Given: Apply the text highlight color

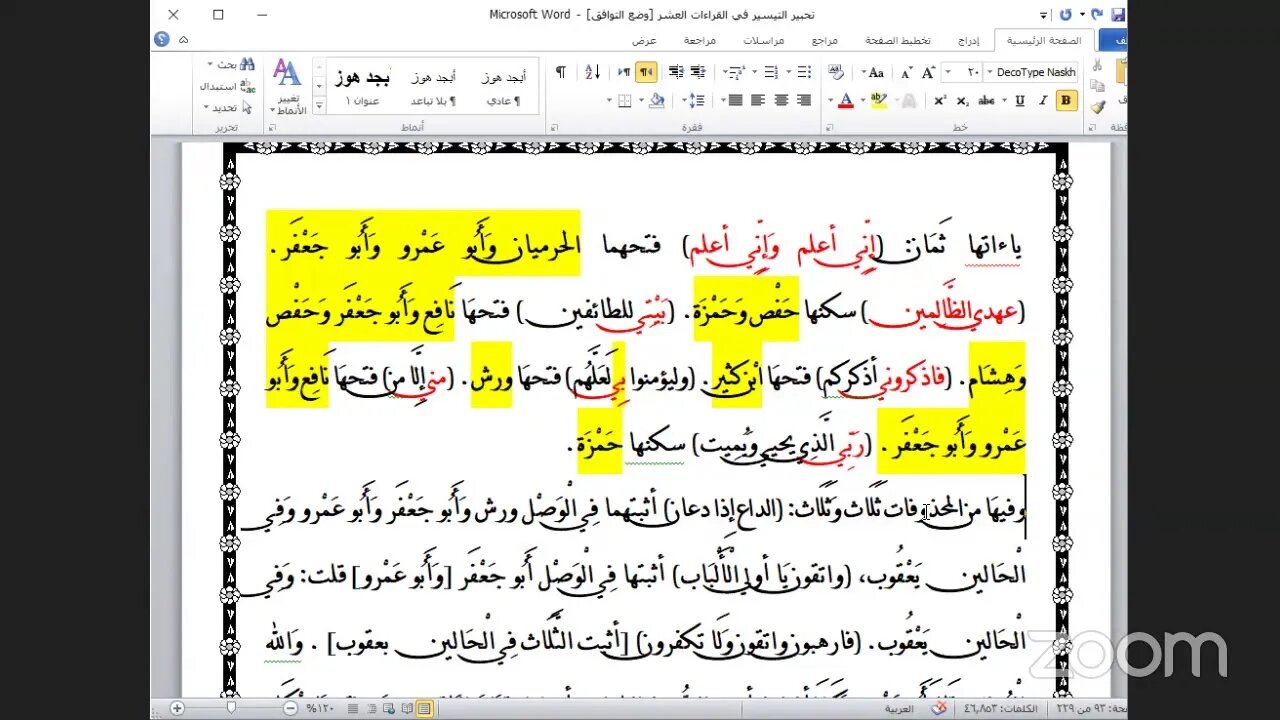Looking at the screenshot, I should [x=879, y=100].
